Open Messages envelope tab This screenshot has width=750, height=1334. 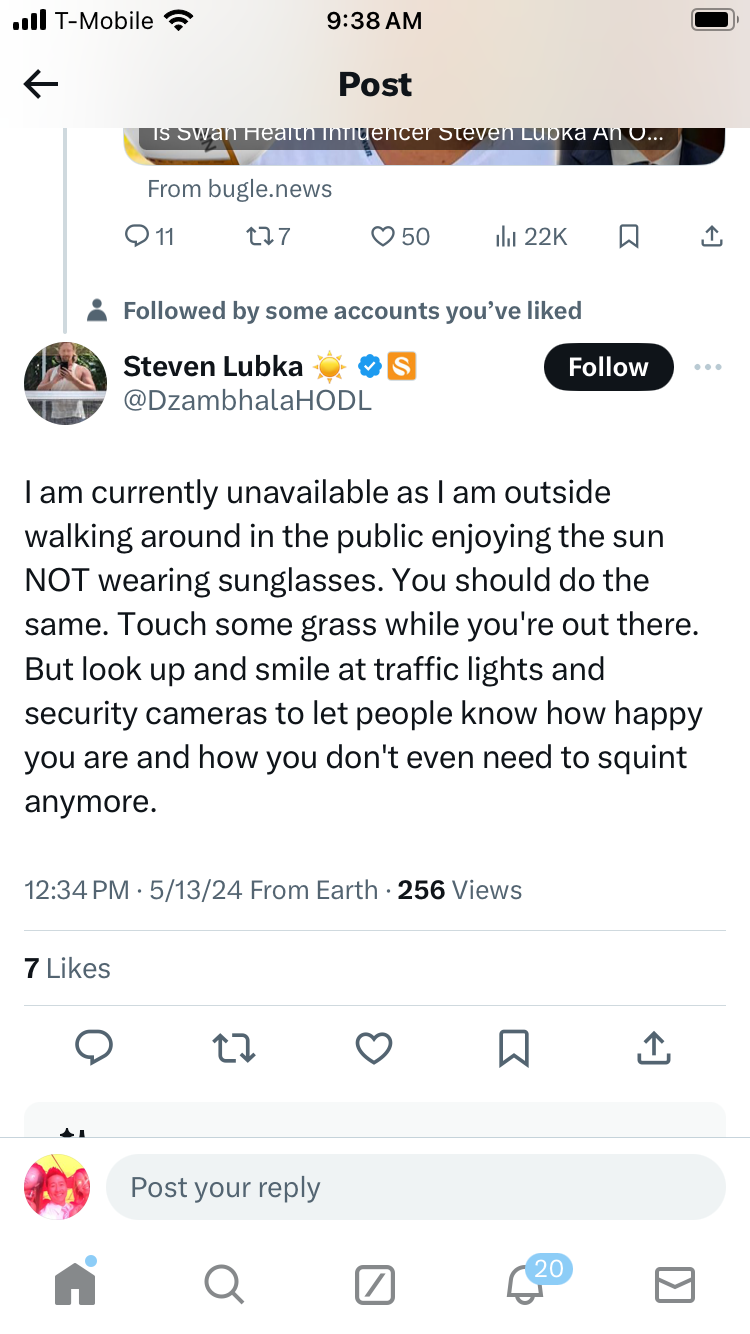click(x=674, y=1283)
